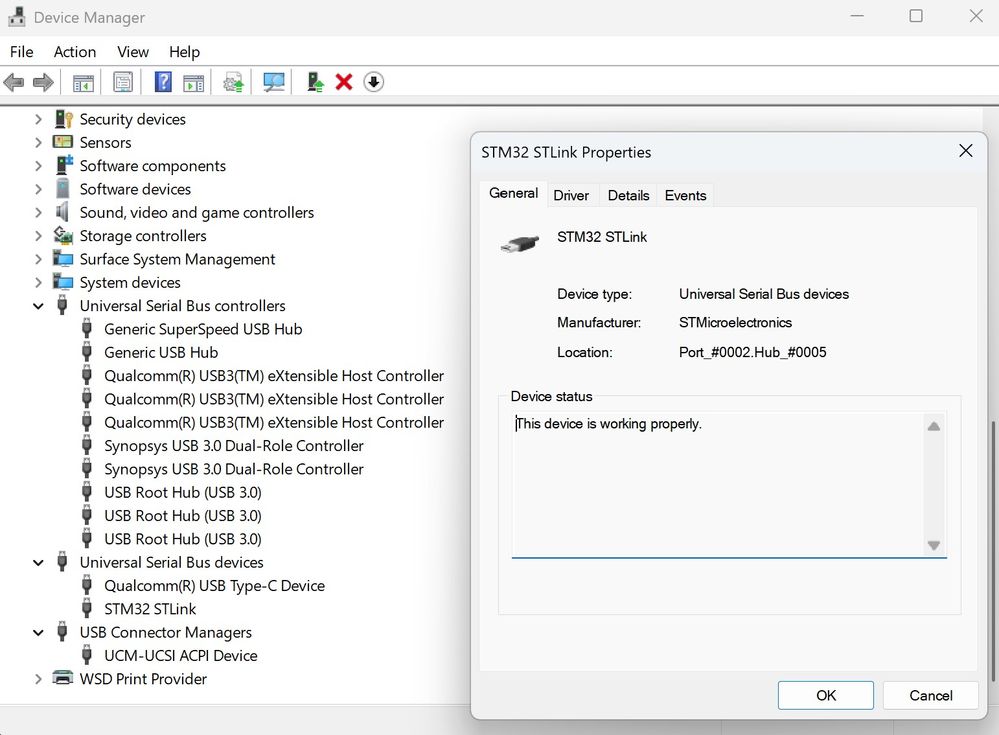
Task: Switch to the Driver tab
Action: (x=571, y=196)
